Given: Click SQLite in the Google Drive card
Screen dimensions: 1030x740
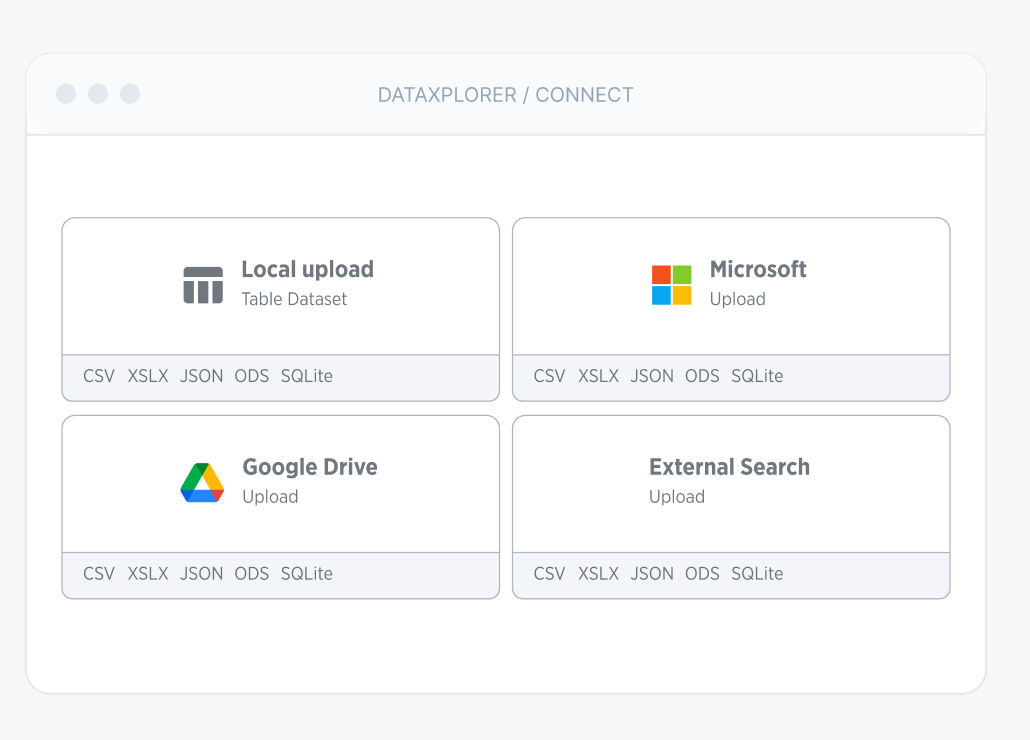Looking at the screenshot, I should (307, 573).
